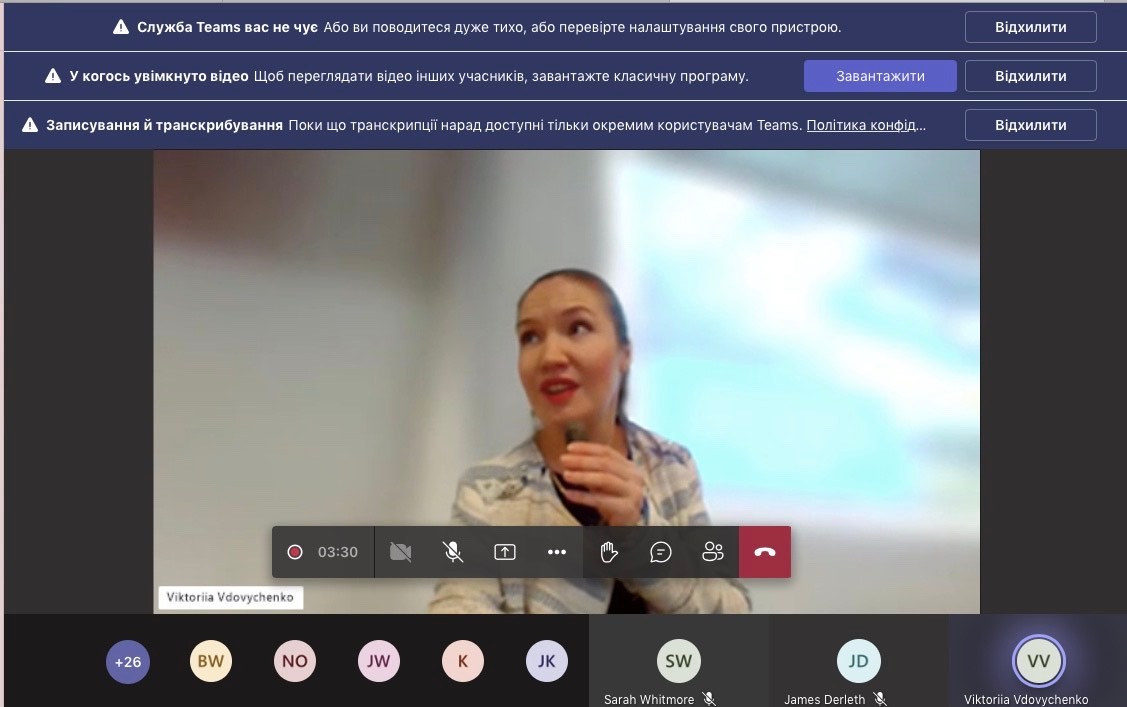Expand the +26 more participants bubble
The height and width of the screenshot is (707, 1127).
[128, 661]
